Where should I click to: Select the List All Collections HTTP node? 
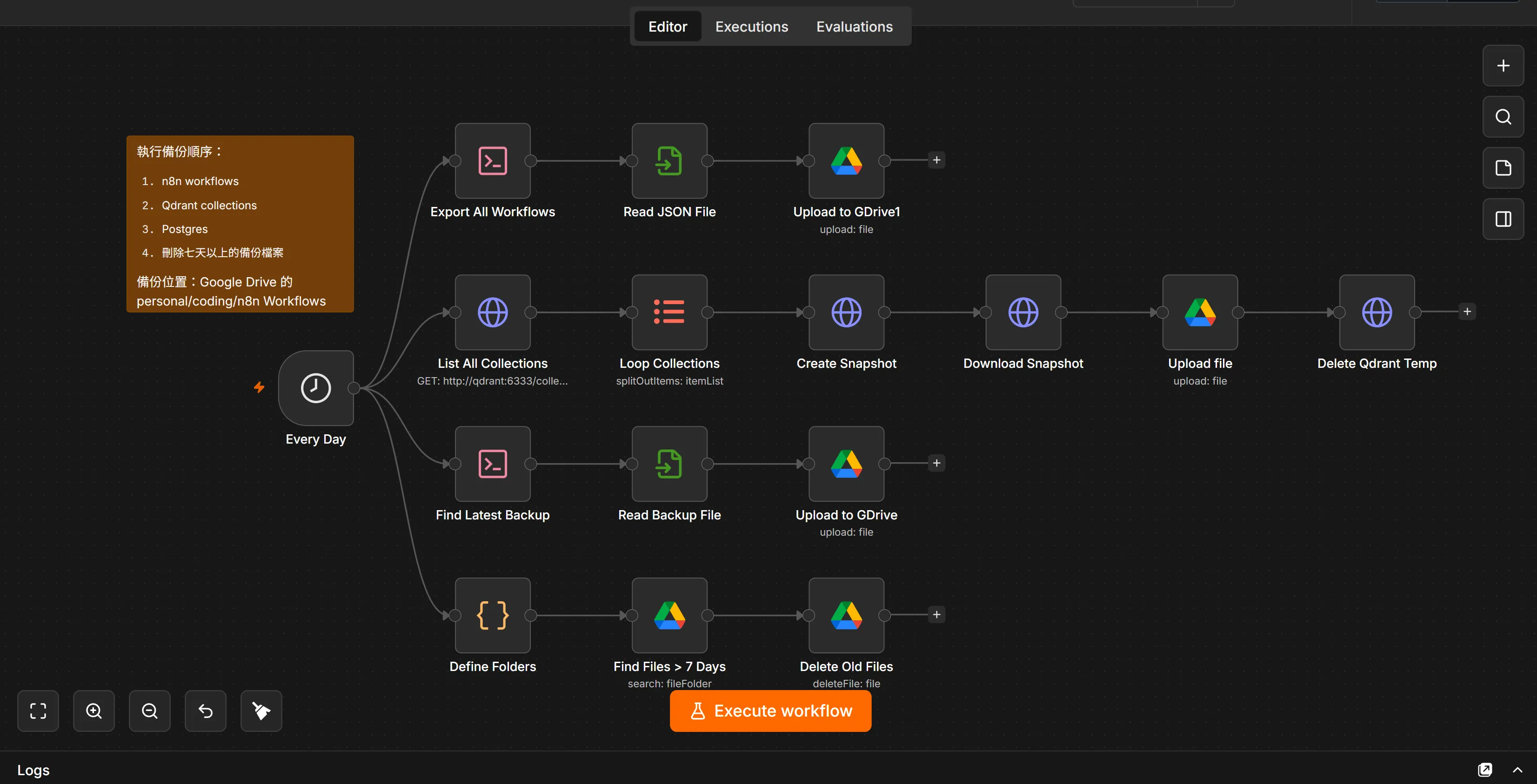[492, 312]
